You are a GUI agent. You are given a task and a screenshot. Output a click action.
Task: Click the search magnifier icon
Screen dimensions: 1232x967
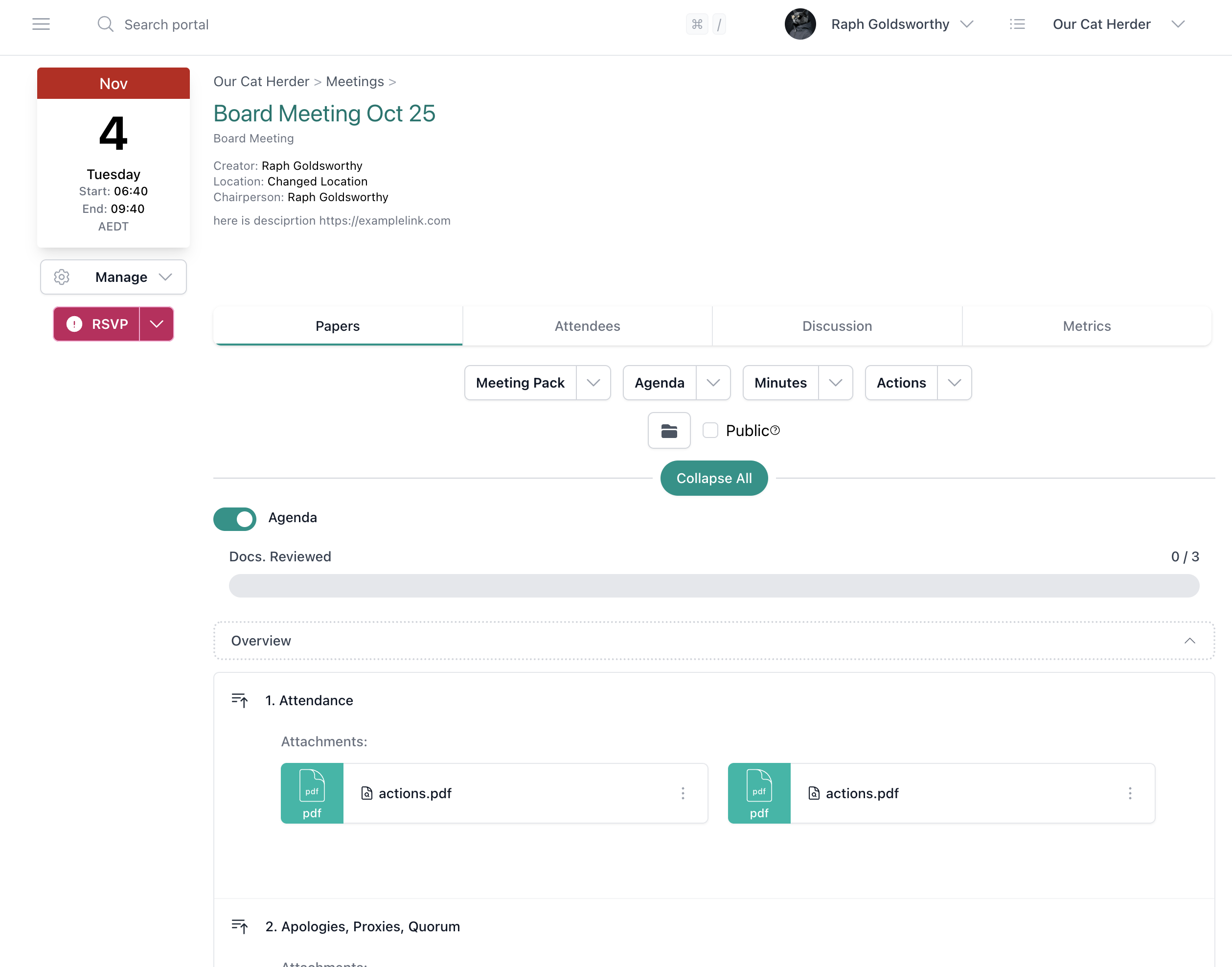pos(105,24)
